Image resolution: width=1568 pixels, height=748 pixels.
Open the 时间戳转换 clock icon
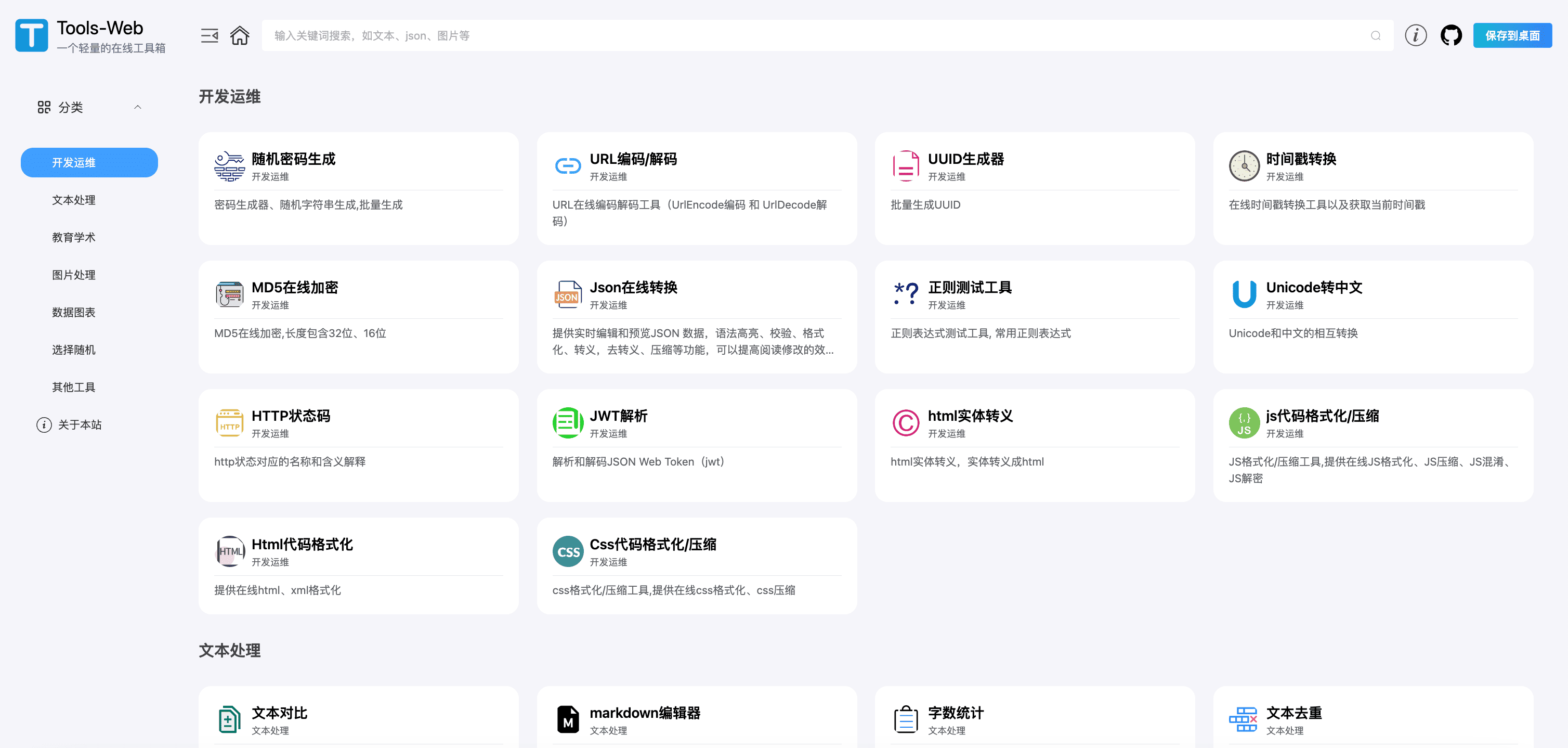coord(1244,166)
